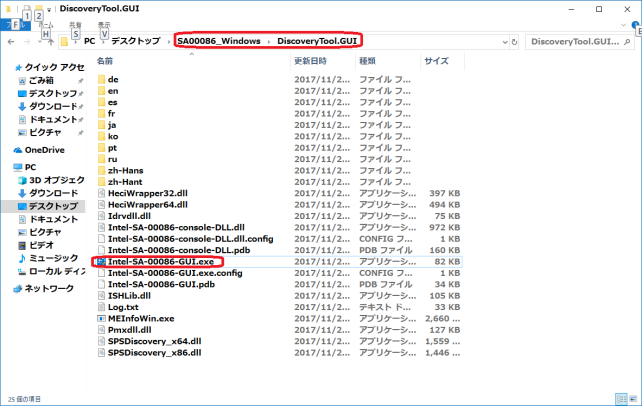
Task: Select PC node in navigation pane
Action: (x=30, y=167)
